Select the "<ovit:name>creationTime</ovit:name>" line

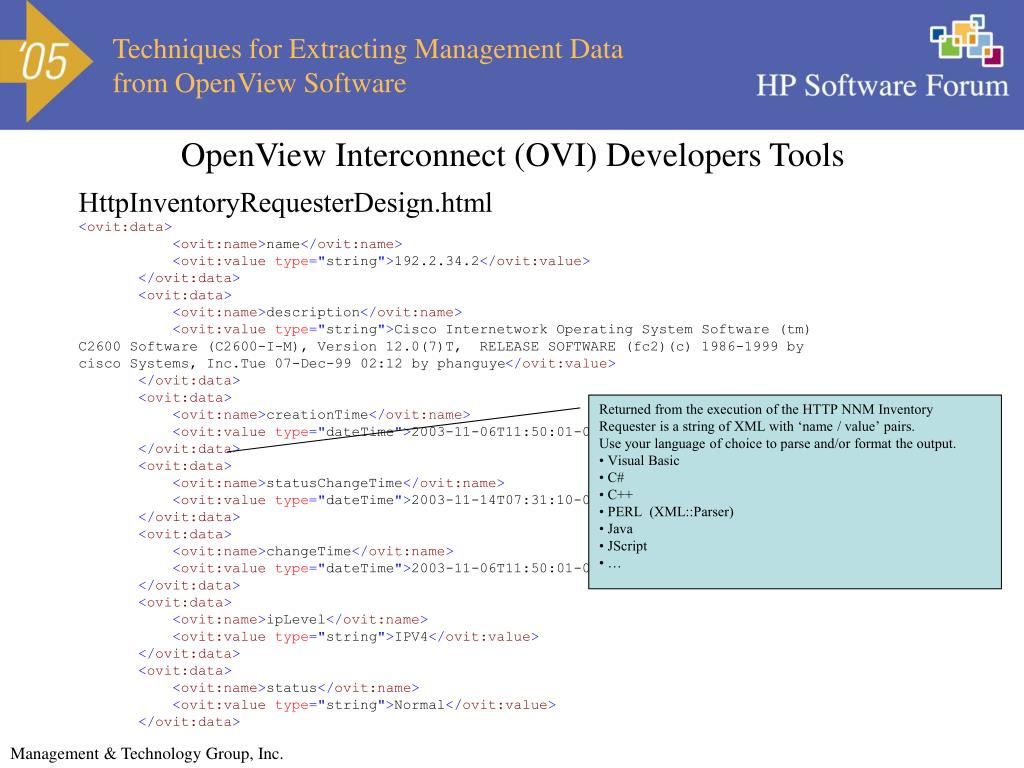[x=321, y=415]
